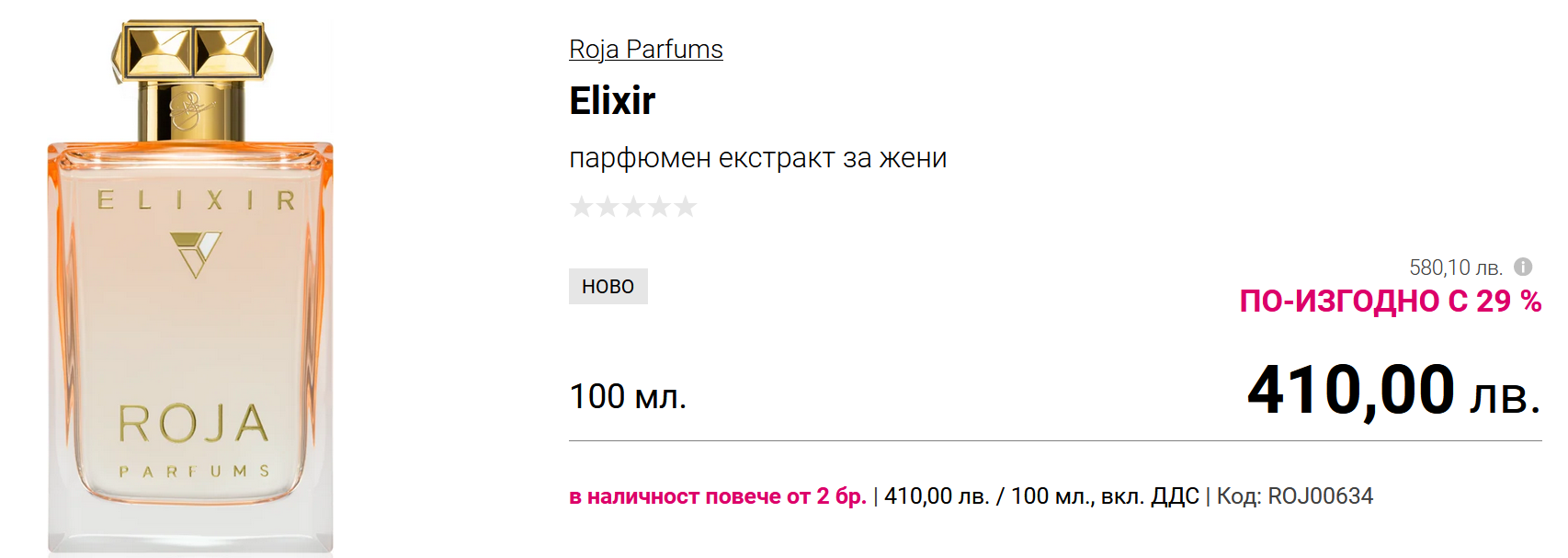This screenshot has width=1568, height=558.
Task: Rate the product one star
Action: (581, 206)
